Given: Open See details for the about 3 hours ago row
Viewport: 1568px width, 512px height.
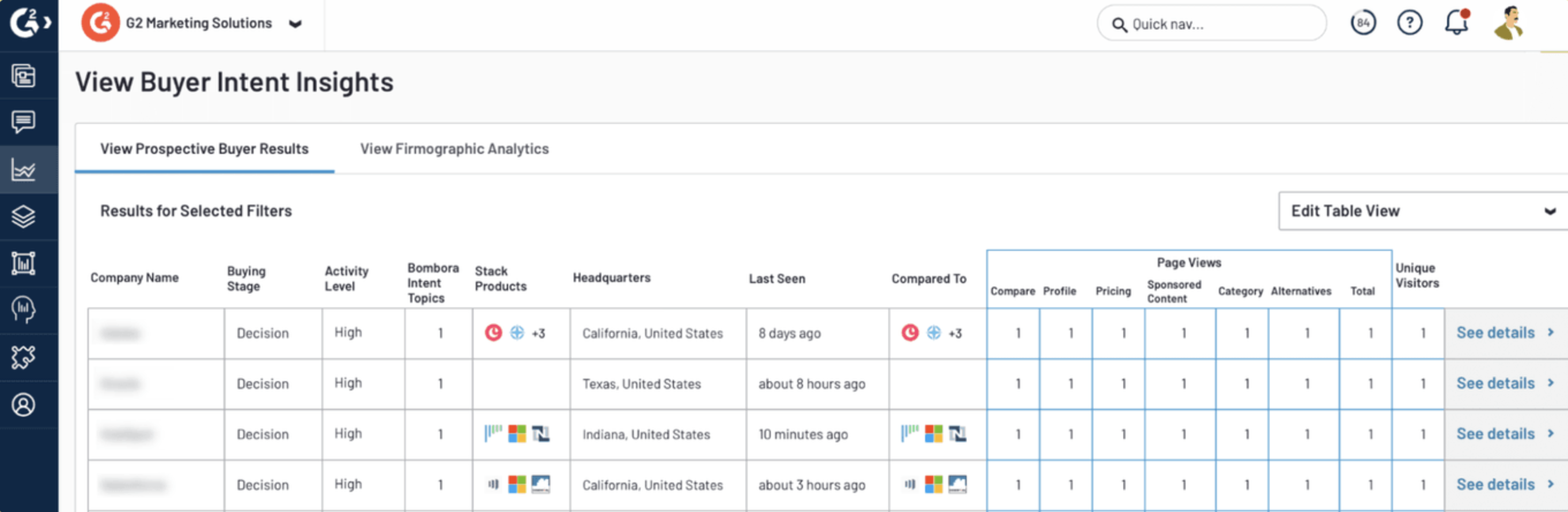Looking at the screenshot, I should tap(1505, 484).
